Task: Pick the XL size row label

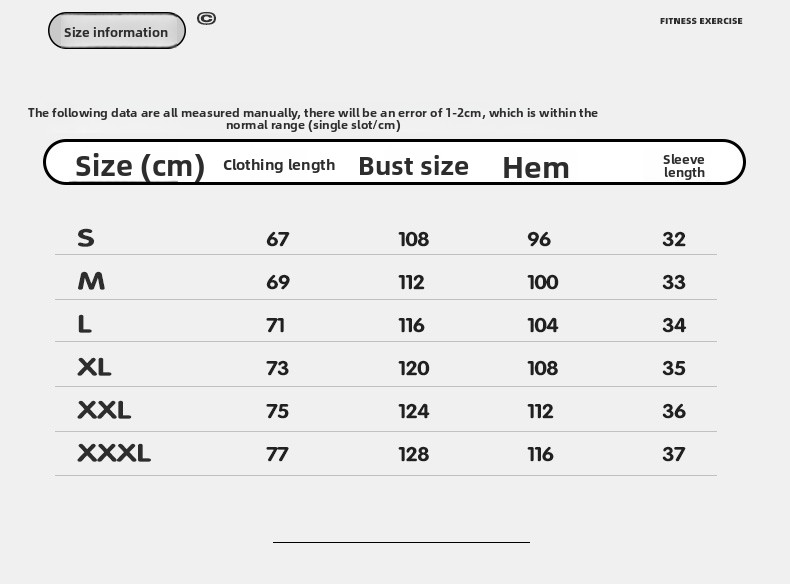Action: 94,367
